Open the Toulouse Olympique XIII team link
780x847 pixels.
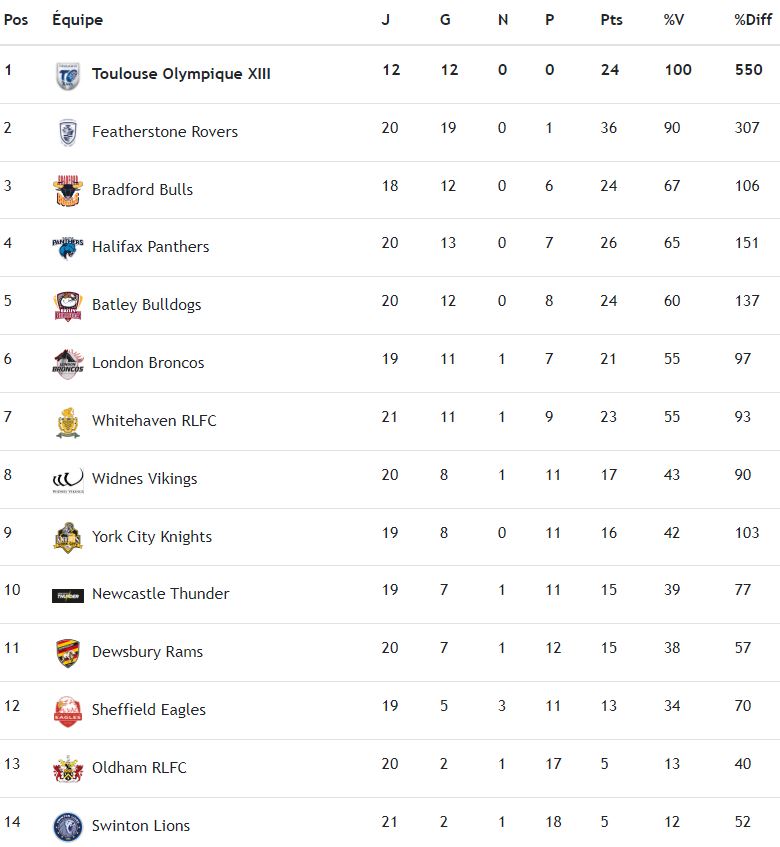click(181, 74)
